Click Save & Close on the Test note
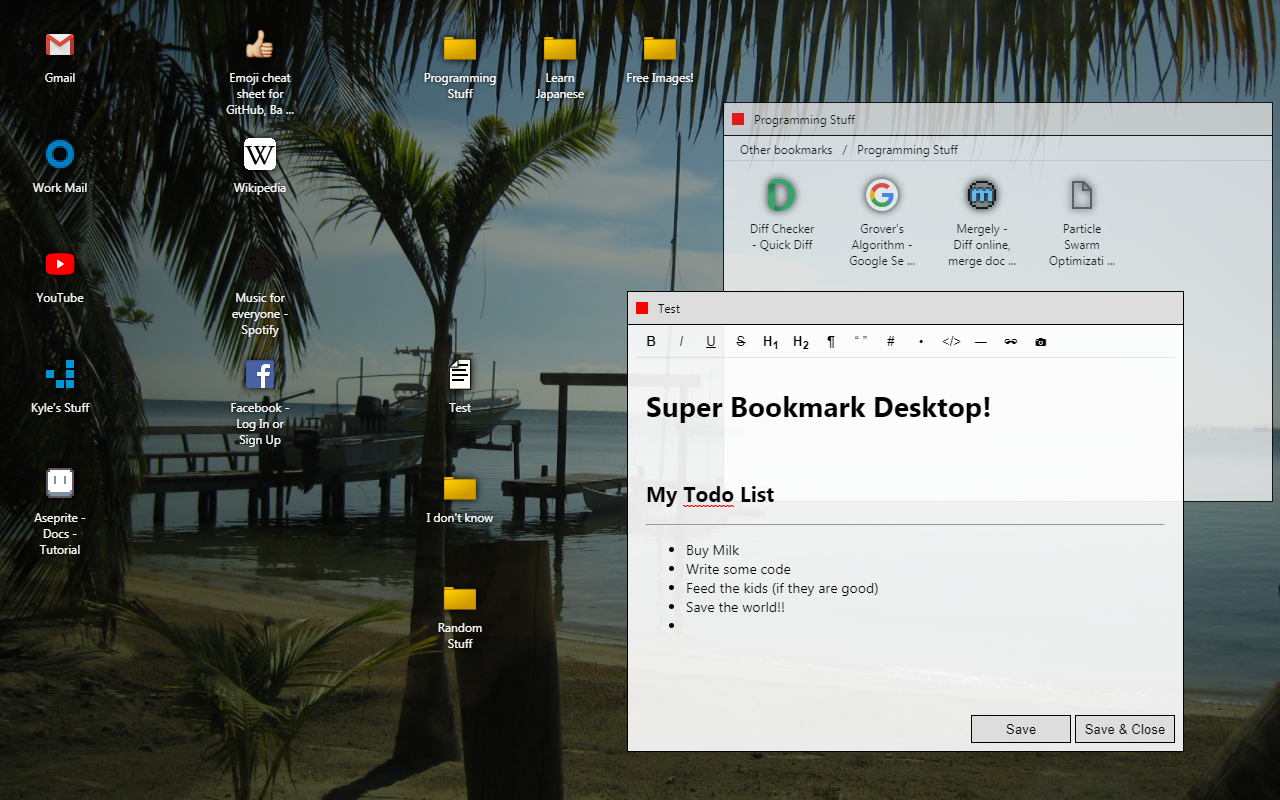 (1124, 728)
